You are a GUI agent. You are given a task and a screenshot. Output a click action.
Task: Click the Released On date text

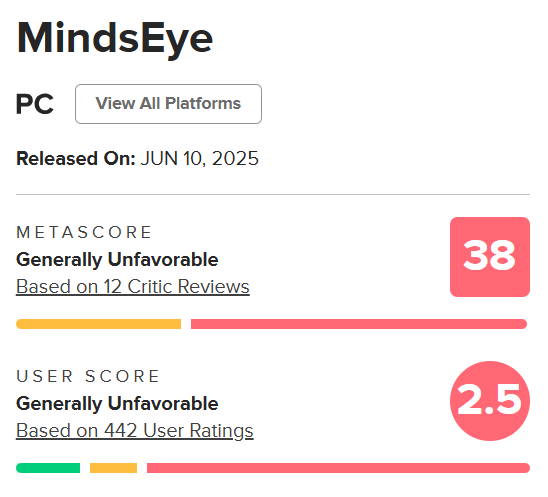(137, 159)
